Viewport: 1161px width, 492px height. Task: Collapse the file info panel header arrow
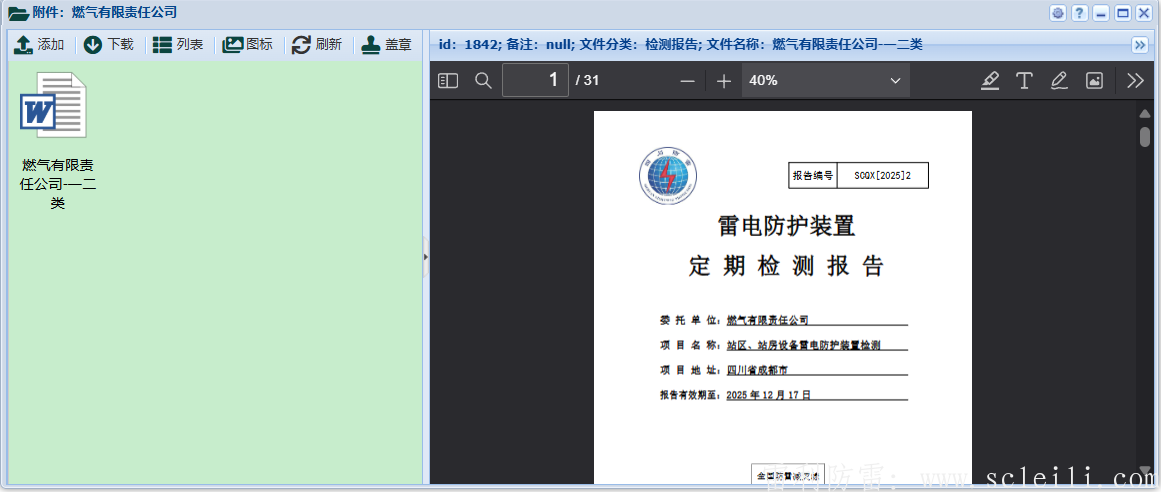(1139, 45)
